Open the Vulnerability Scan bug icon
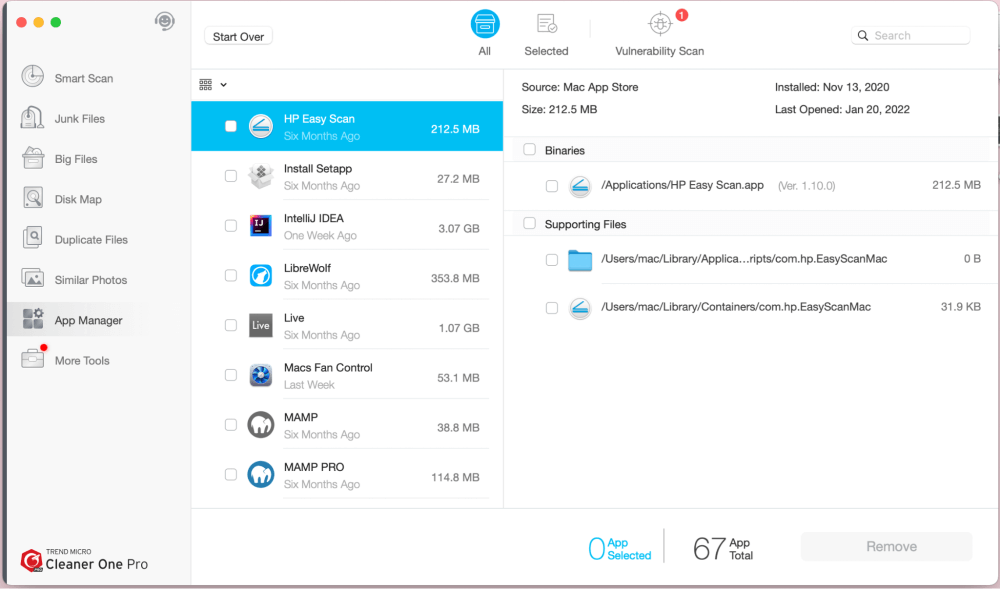 click(660, 24)
